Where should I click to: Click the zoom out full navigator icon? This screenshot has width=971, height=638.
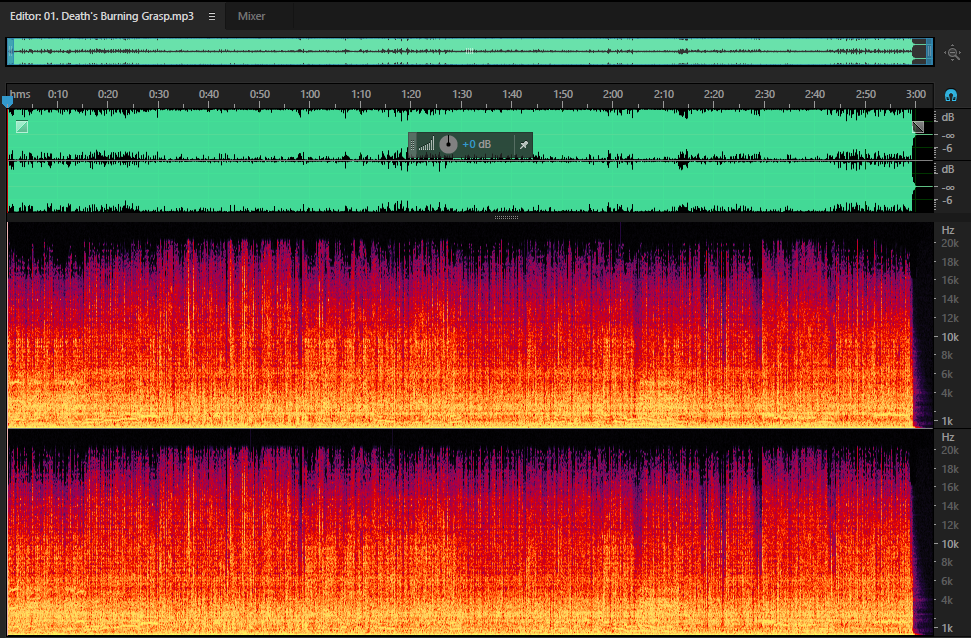[x=952, y=53]
